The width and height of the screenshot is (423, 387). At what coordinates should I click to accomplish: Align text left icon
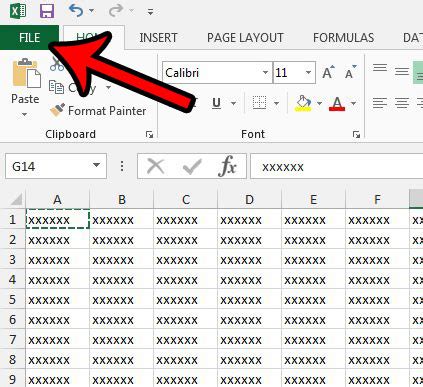(x=380, y=103)
